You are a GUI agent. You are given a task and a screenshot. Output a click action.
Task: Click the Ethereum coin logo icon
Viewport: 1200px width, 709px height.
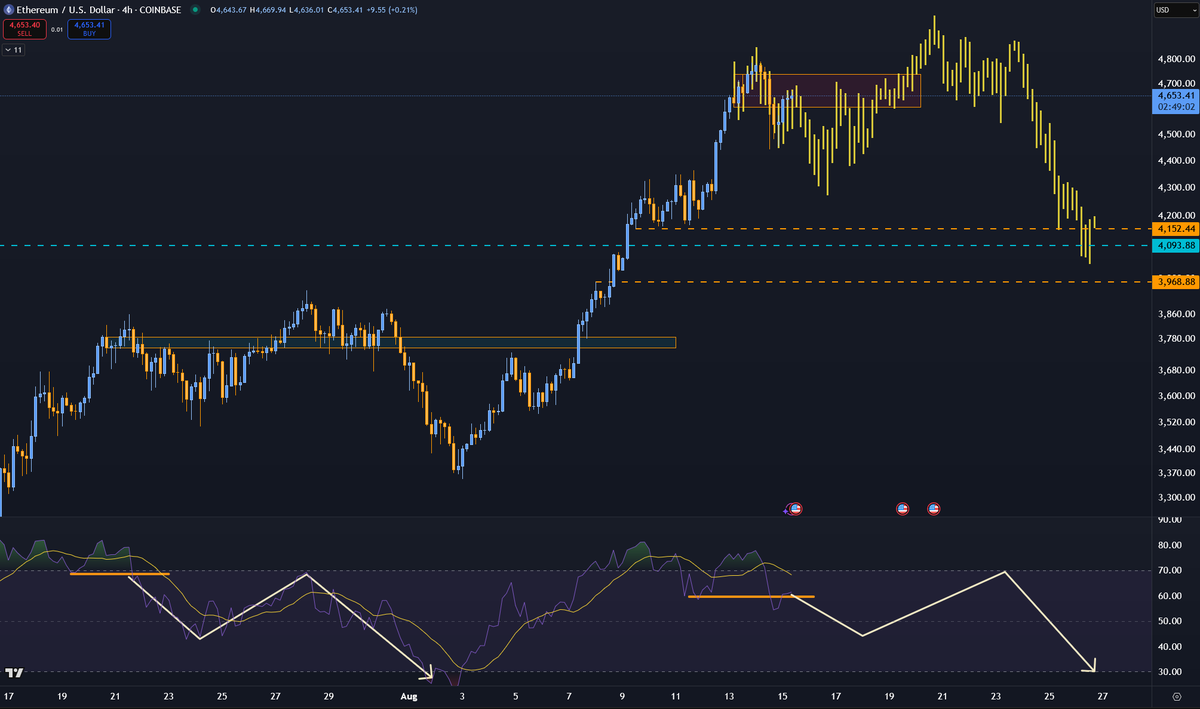8,10
